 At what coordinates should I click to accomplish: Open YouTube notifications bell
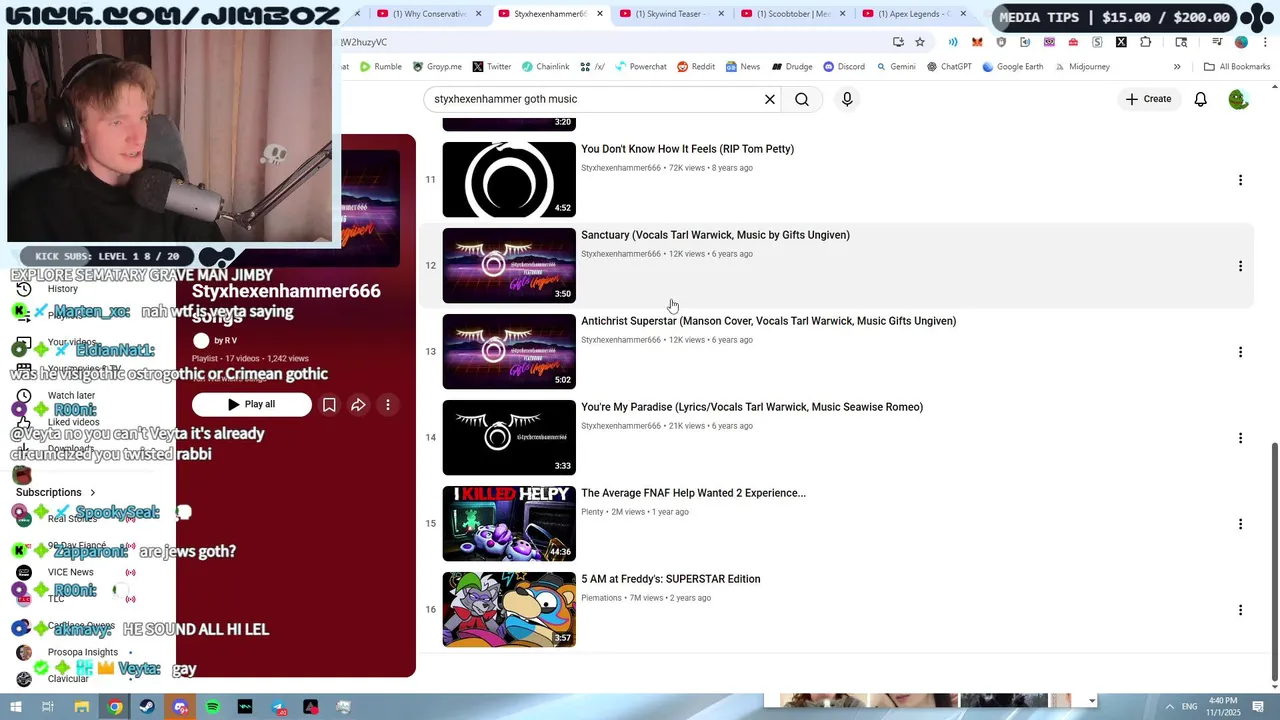(1200, 99)
